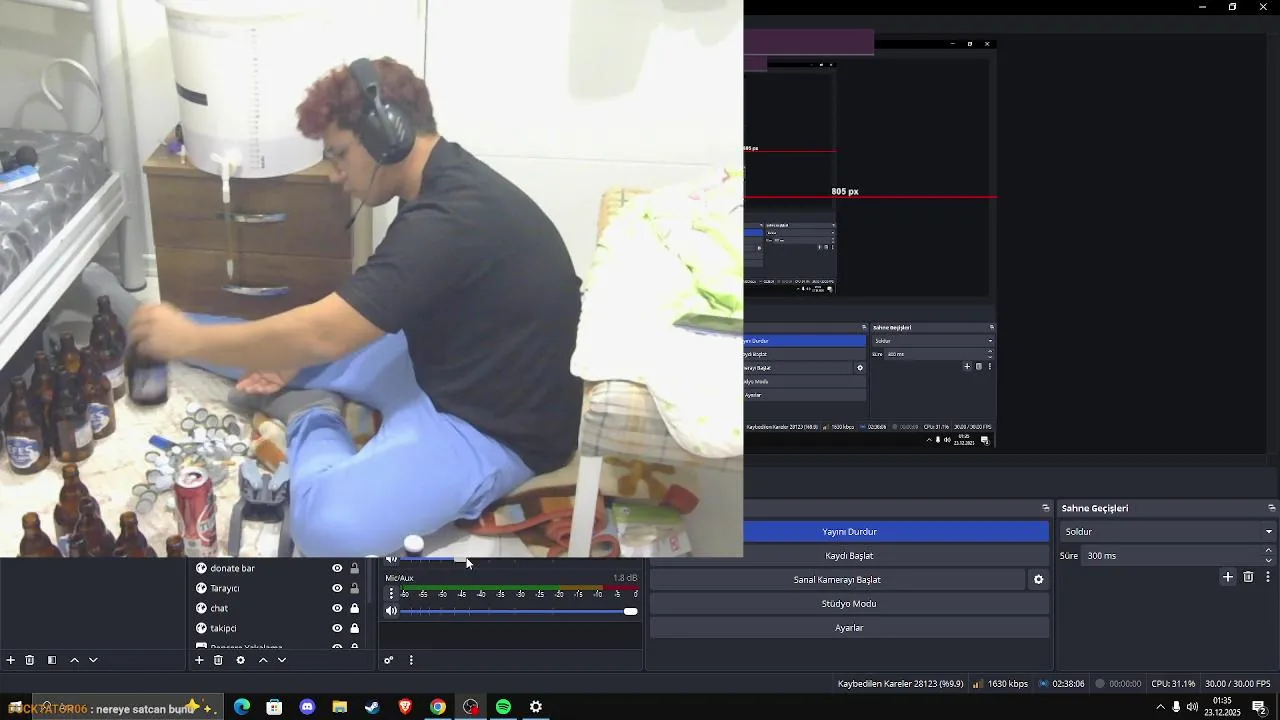Open the Soldur transition dropdown
Image resolution: width=1280 pixels, height=720 pixels.
pos(1167,532)
